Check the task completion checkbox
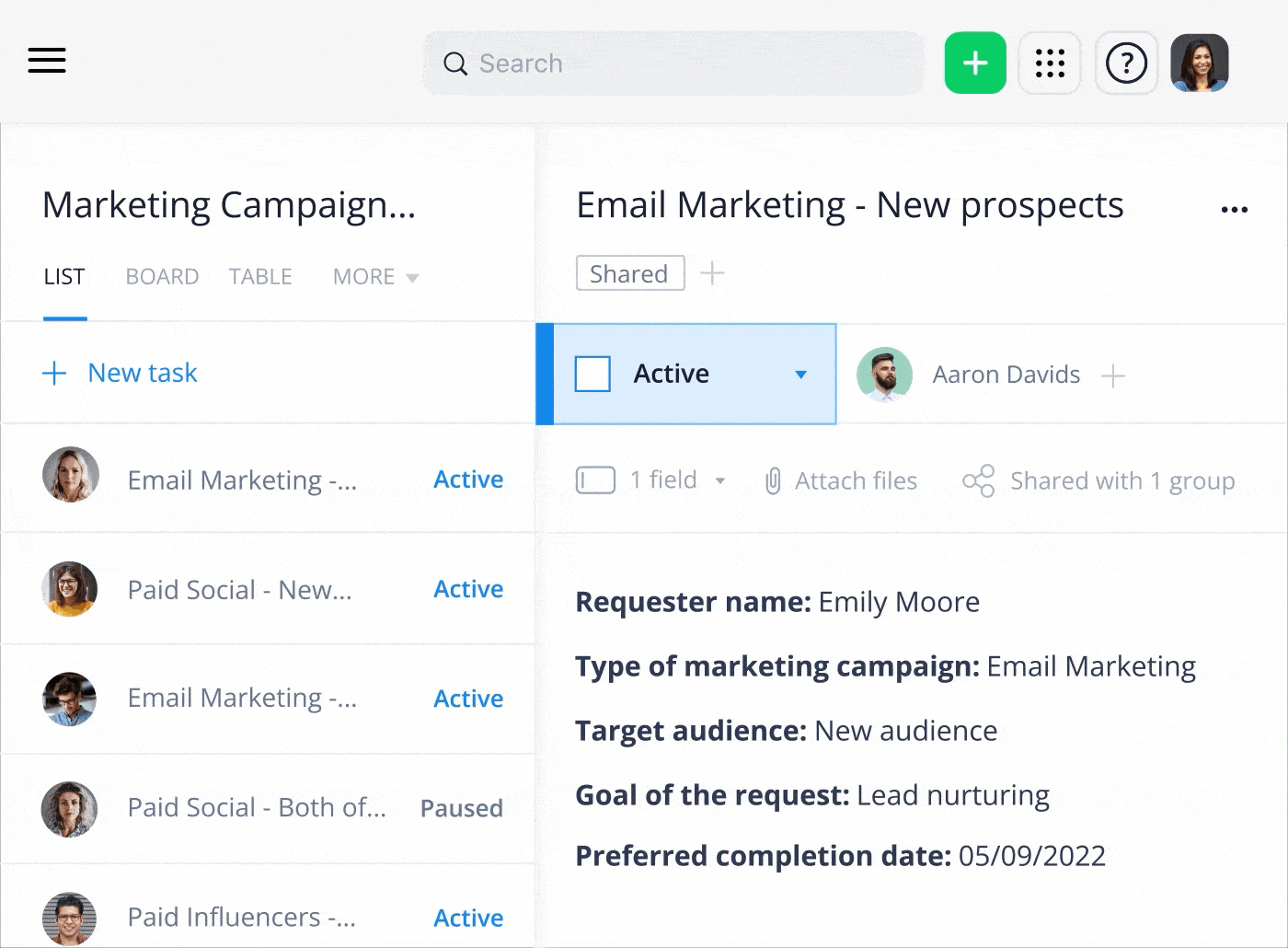Screen dimensions: 1288x948 592,374
